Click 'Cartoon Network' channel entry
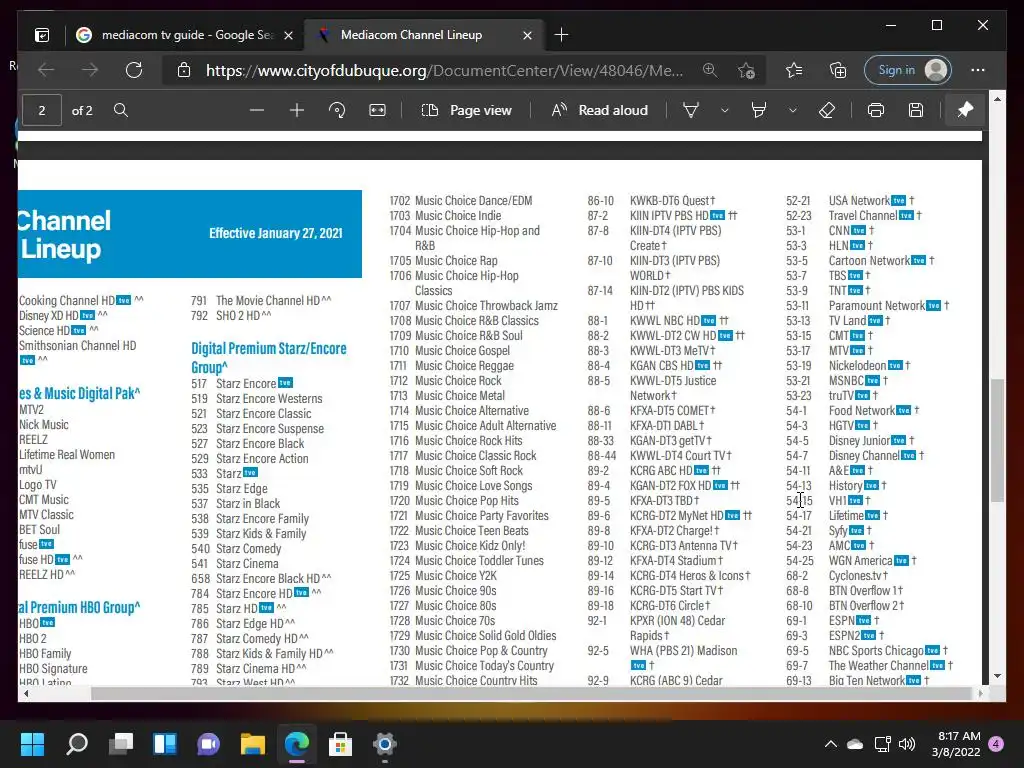 [x=869, y=261]
